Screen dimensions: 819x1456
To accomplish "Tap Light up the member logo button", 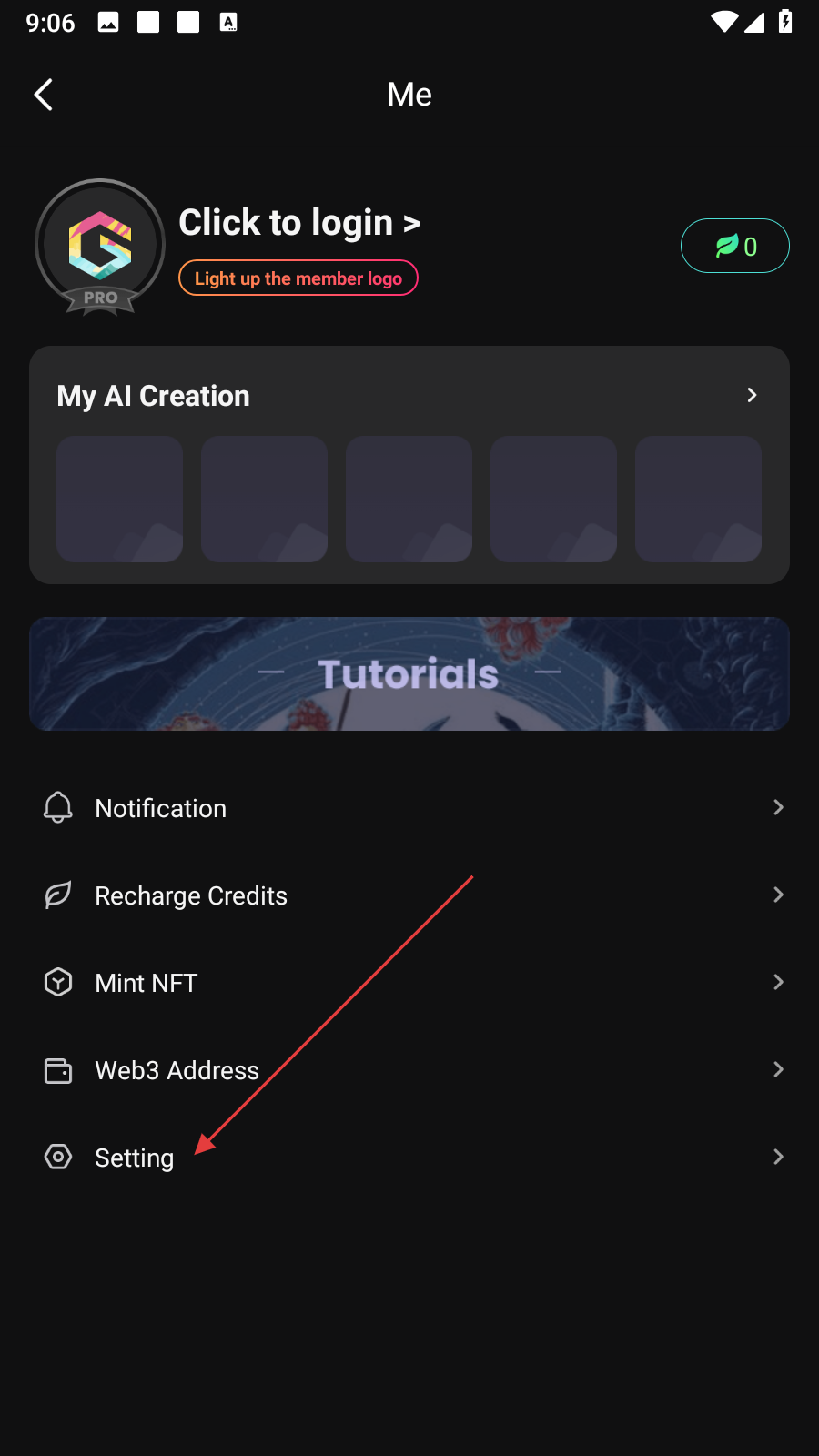I will click(x=298, y=278).
